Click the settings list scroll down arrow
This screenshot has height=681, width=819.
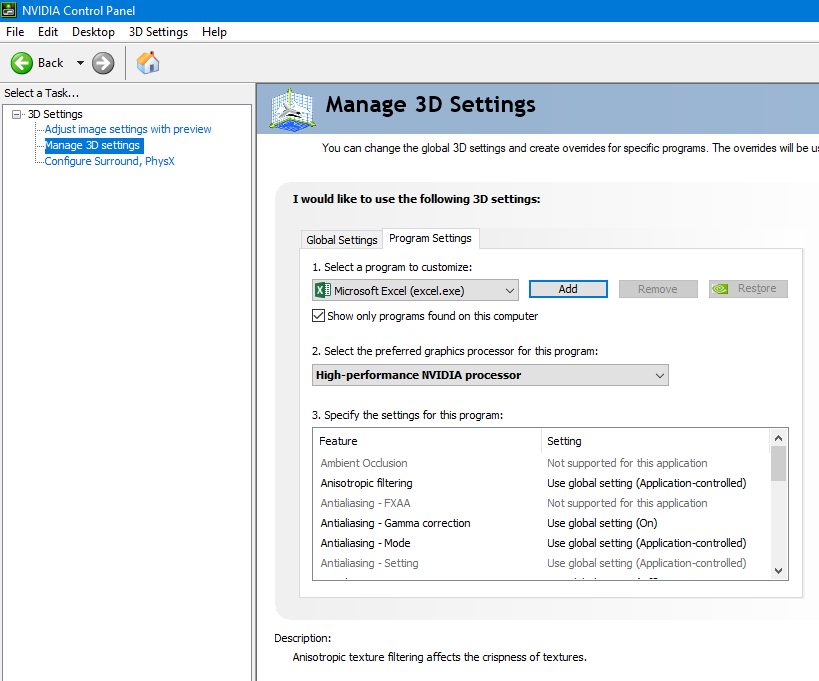click(x=778, y=571)
